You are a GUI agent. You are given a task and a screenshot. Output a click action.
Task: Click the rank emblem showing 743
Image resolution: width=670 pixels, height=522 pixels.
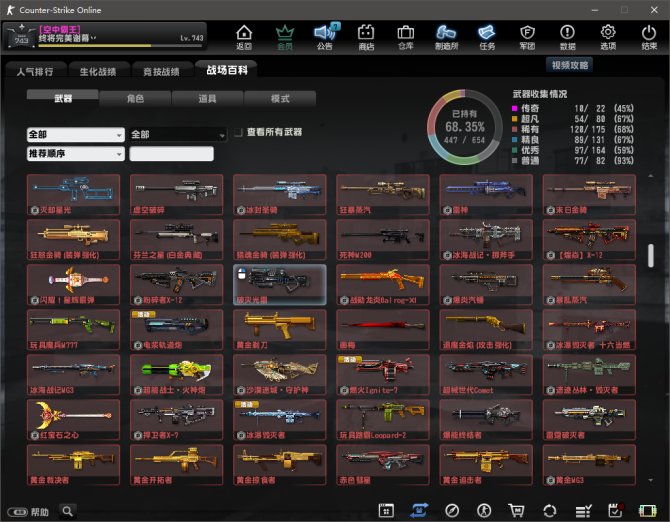pyautogui.click(x=21, y=36)
